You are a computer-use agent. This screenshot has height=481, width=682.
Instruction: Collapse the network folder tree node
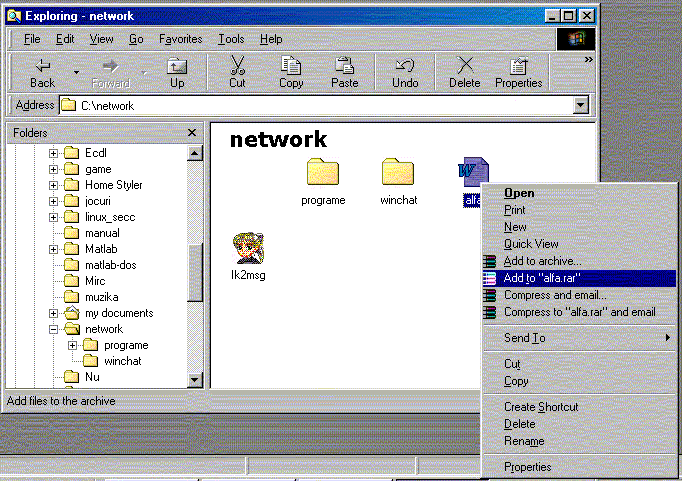click(x=54, y=329)
